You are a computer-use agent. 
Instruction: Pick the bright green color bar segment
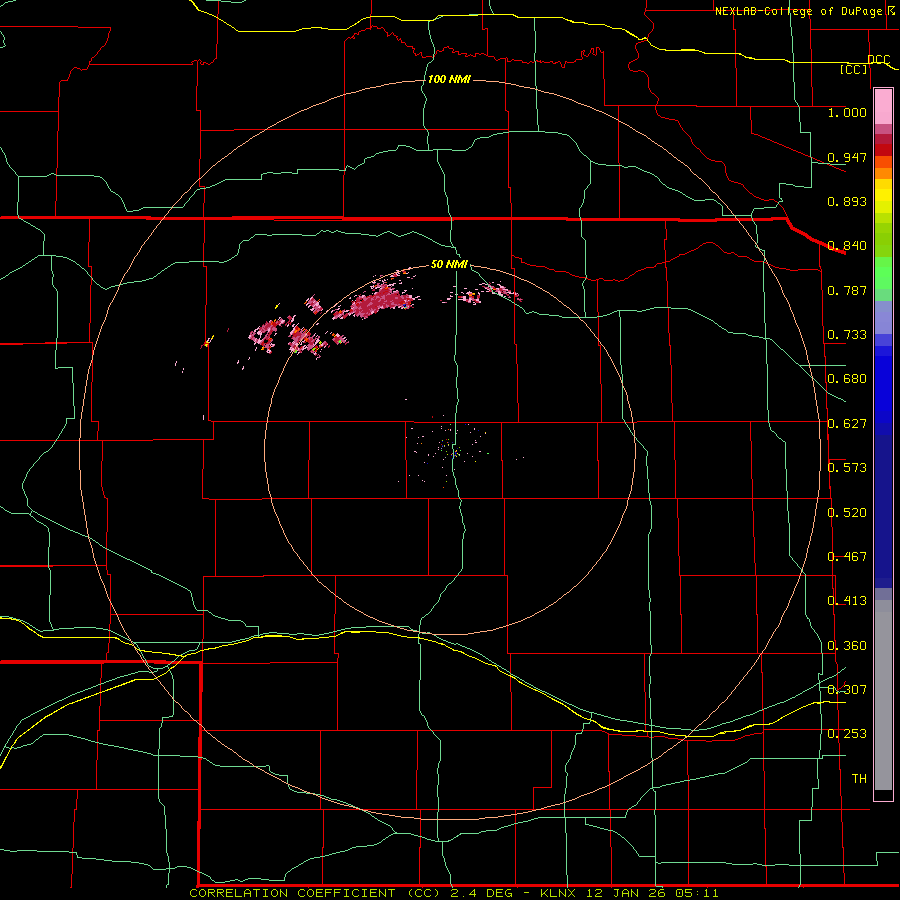click(x=883, y=272)
